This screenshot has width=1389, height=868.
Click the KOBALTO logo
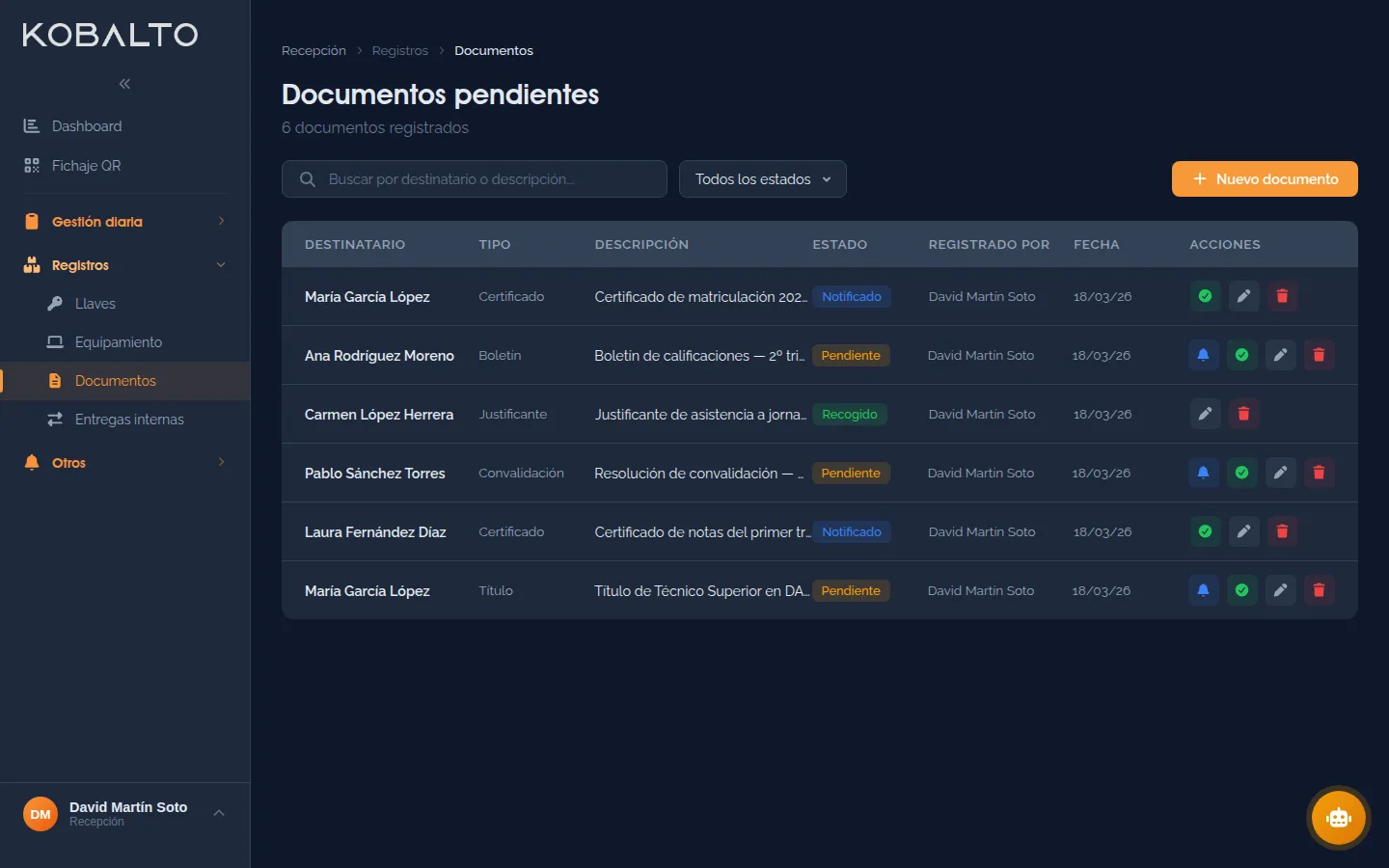click(x=110, y=35)
